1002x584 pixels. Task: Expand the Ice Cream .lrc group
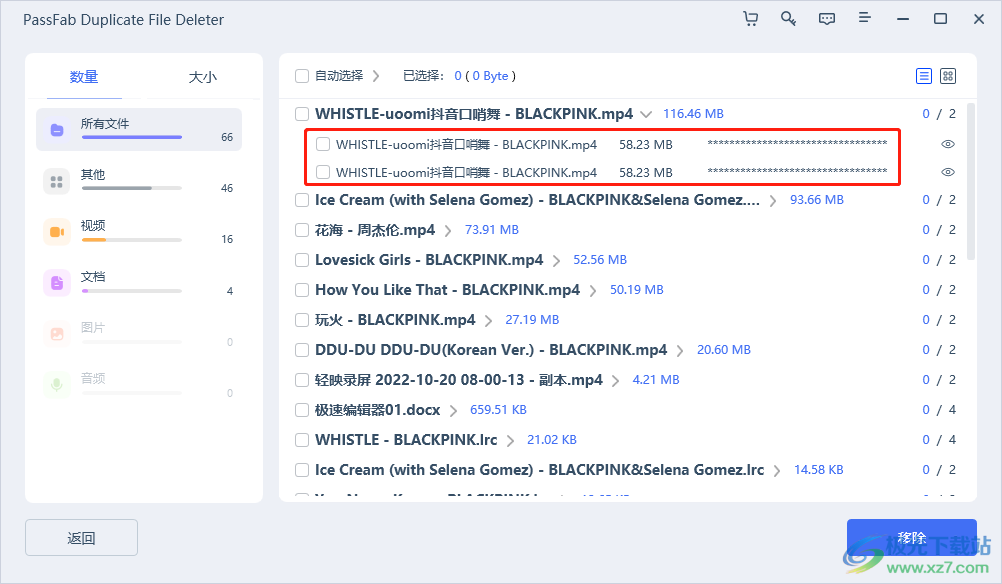777,471
